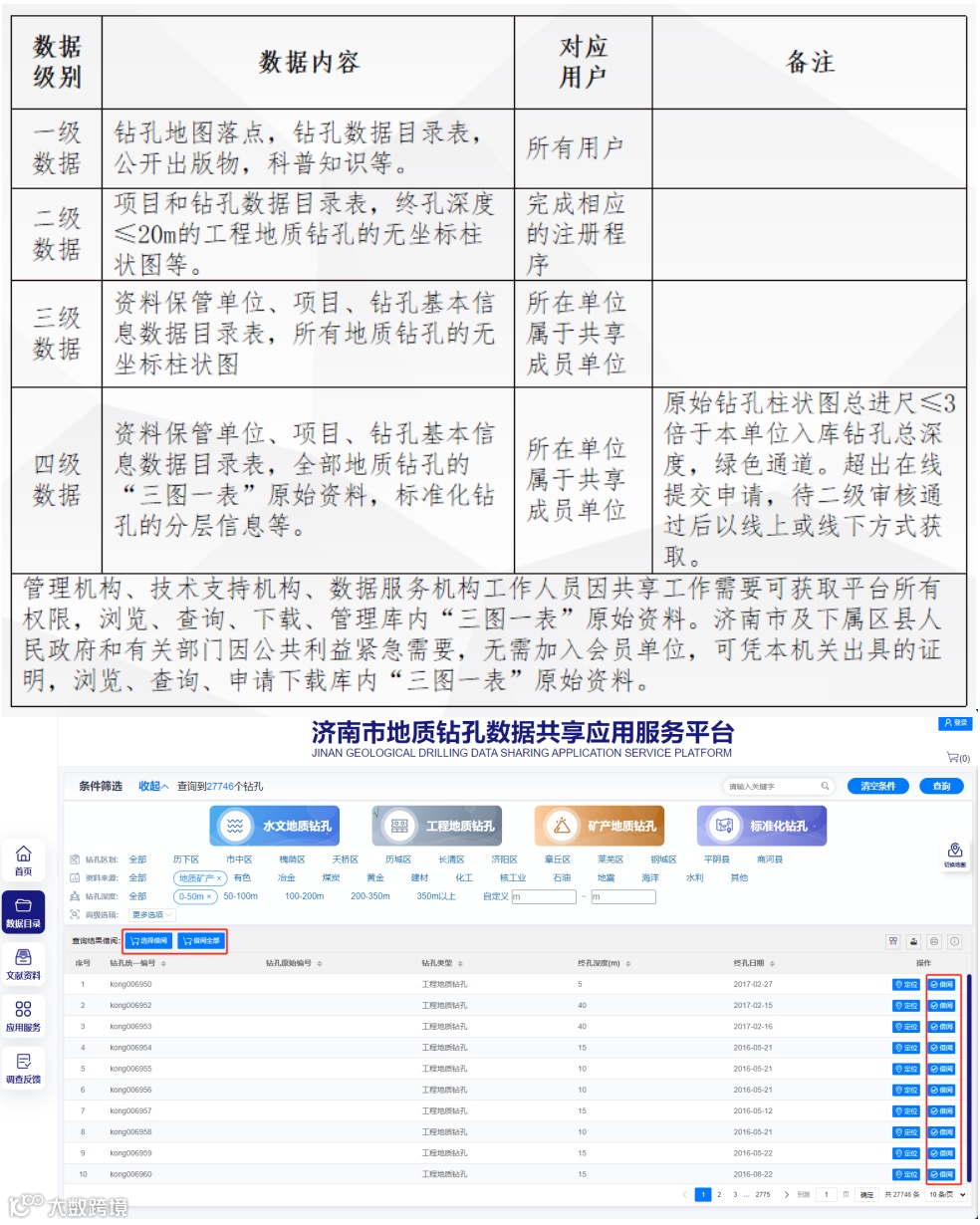This screenshot has width=980, height=1225.
Task: Click 借阅 for kong006953
Action: 942,1027
